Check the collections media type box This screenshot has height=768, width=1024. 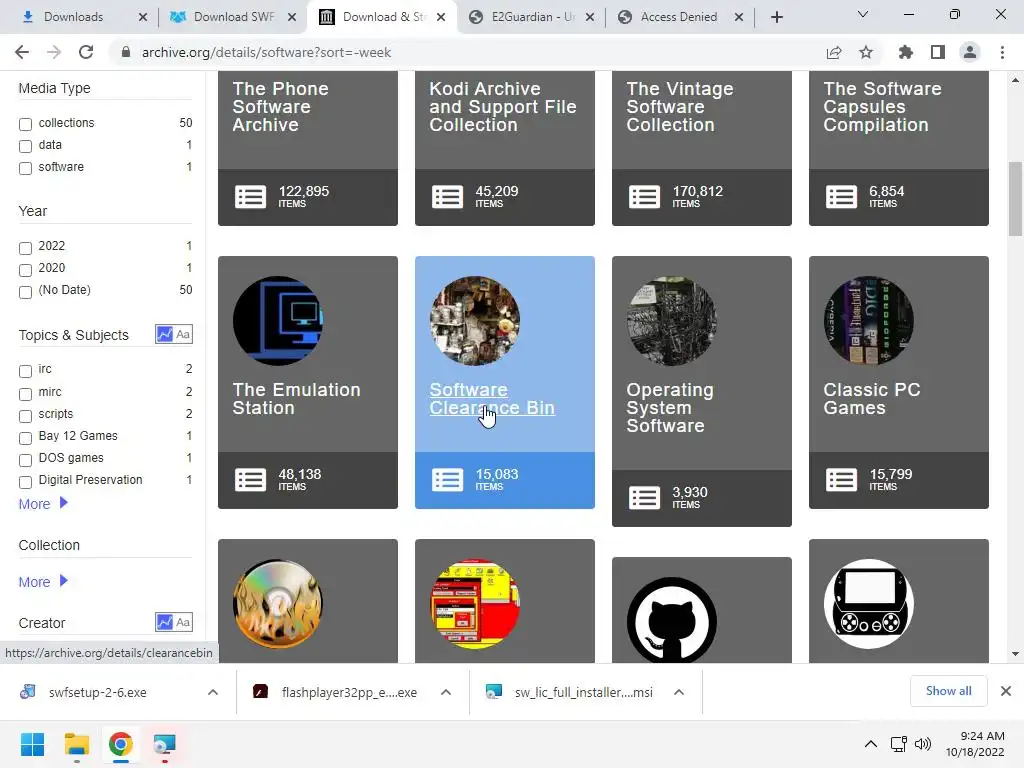point(25,124)
